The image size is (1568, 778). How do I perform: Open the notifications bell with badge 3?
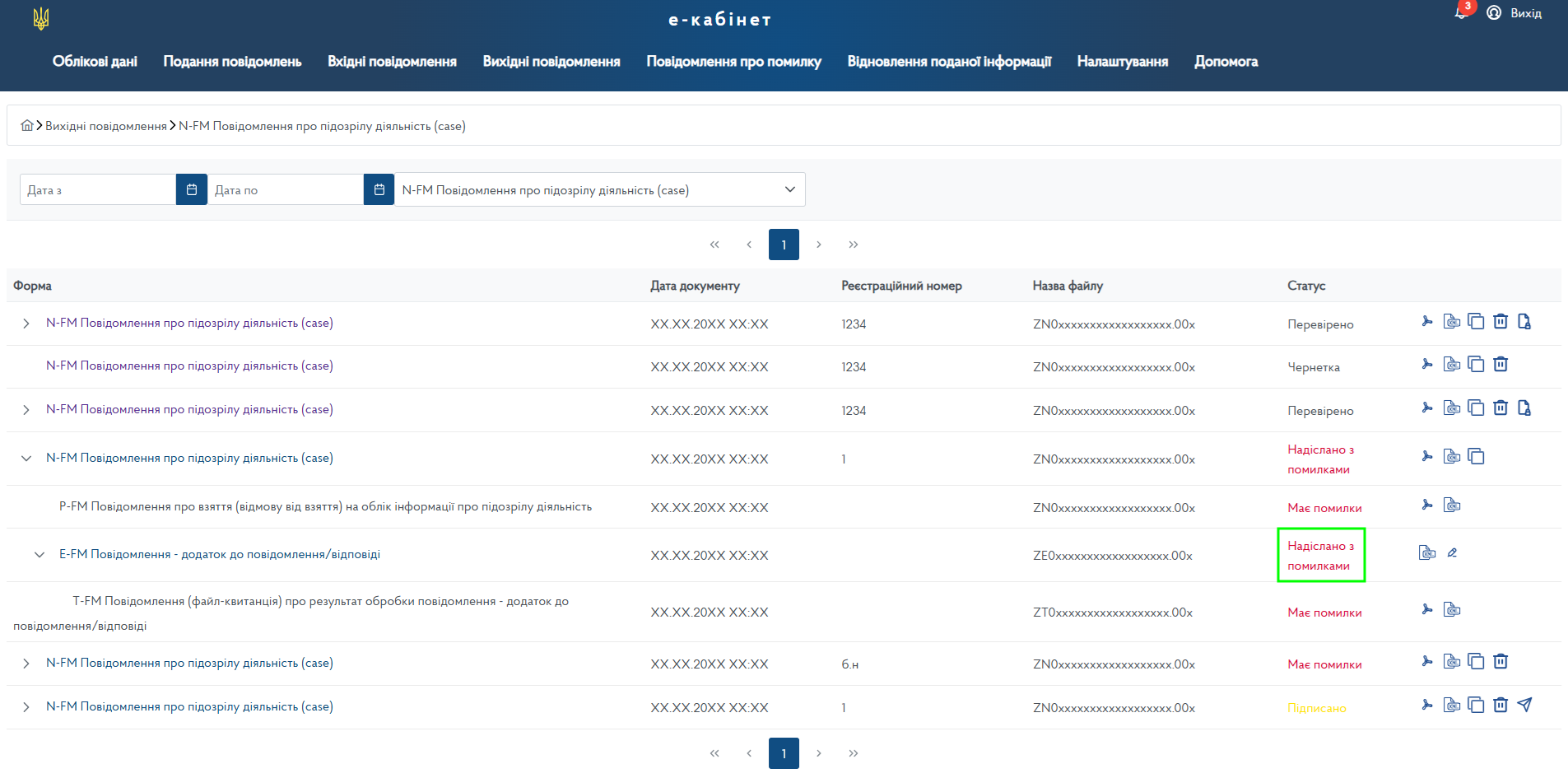[1463, 12]
